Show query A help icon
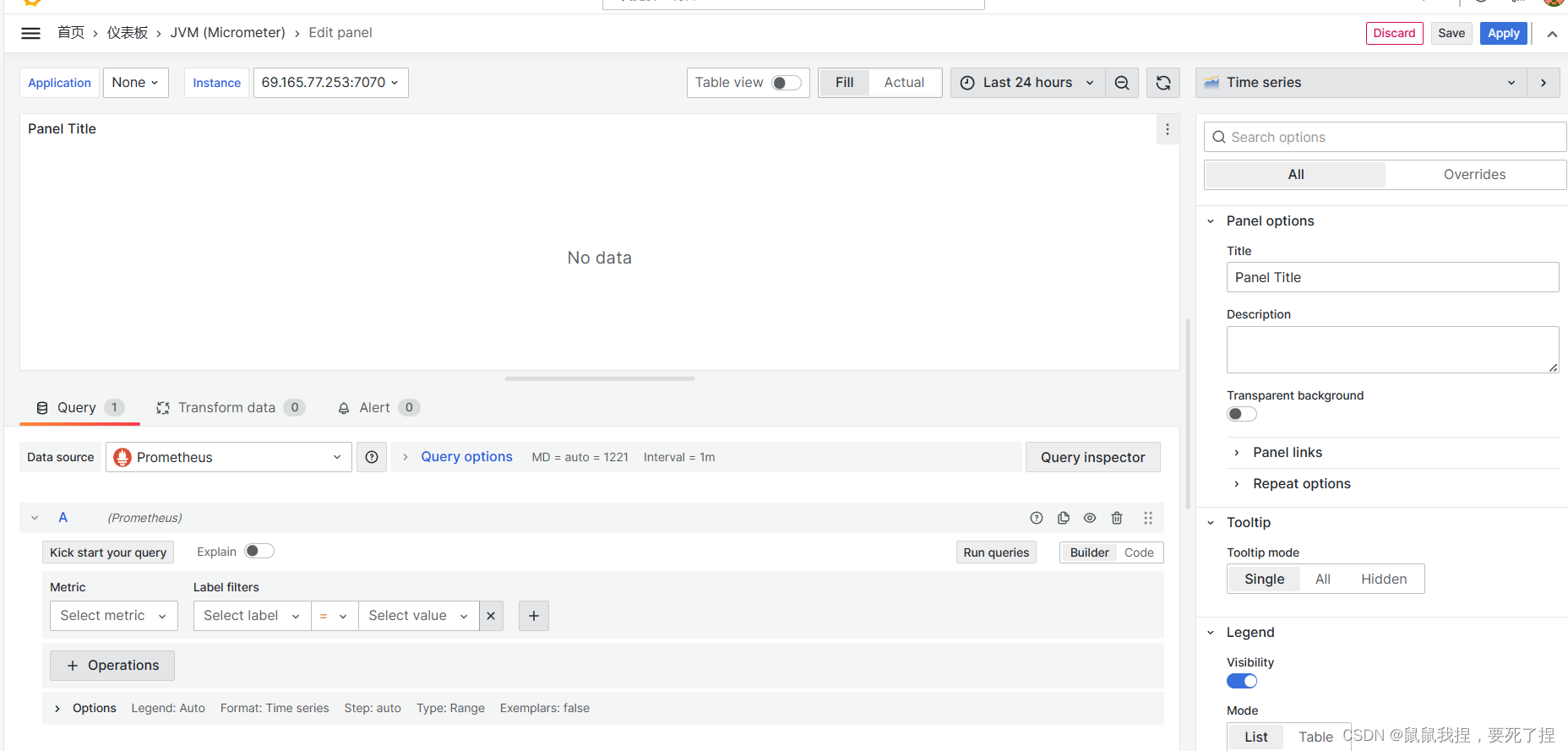The height and width of the screenshot is (751, 1568). pos(1037,518)
